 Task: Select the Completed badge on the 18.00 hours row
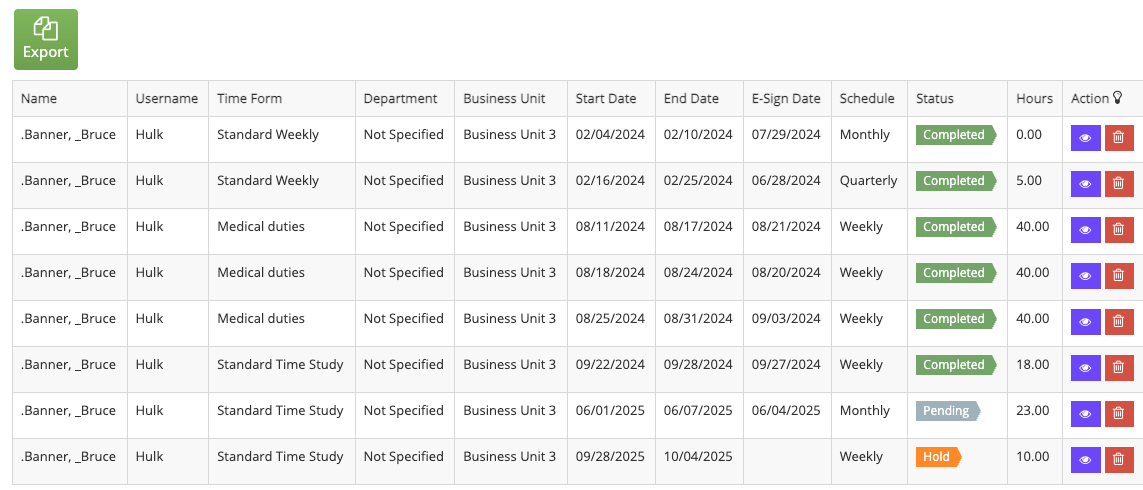tap(956, 365)
